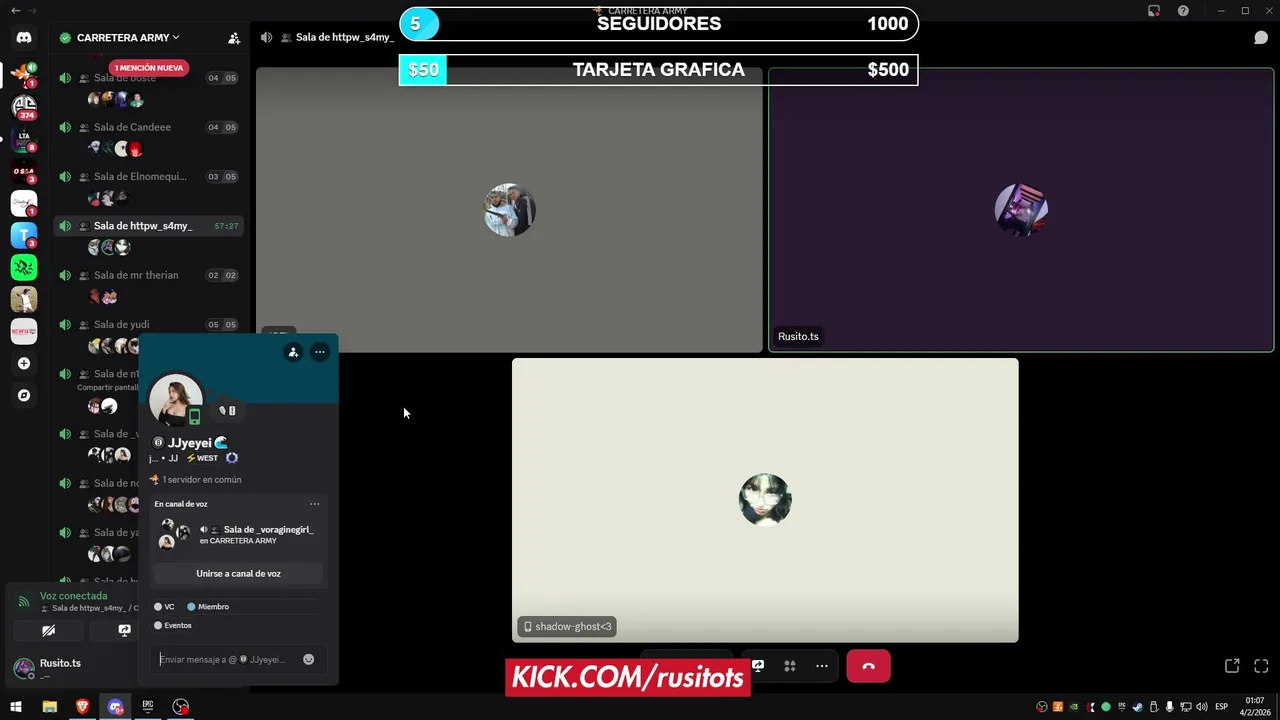Click the Add a Server plus icon

pos(24,363)
